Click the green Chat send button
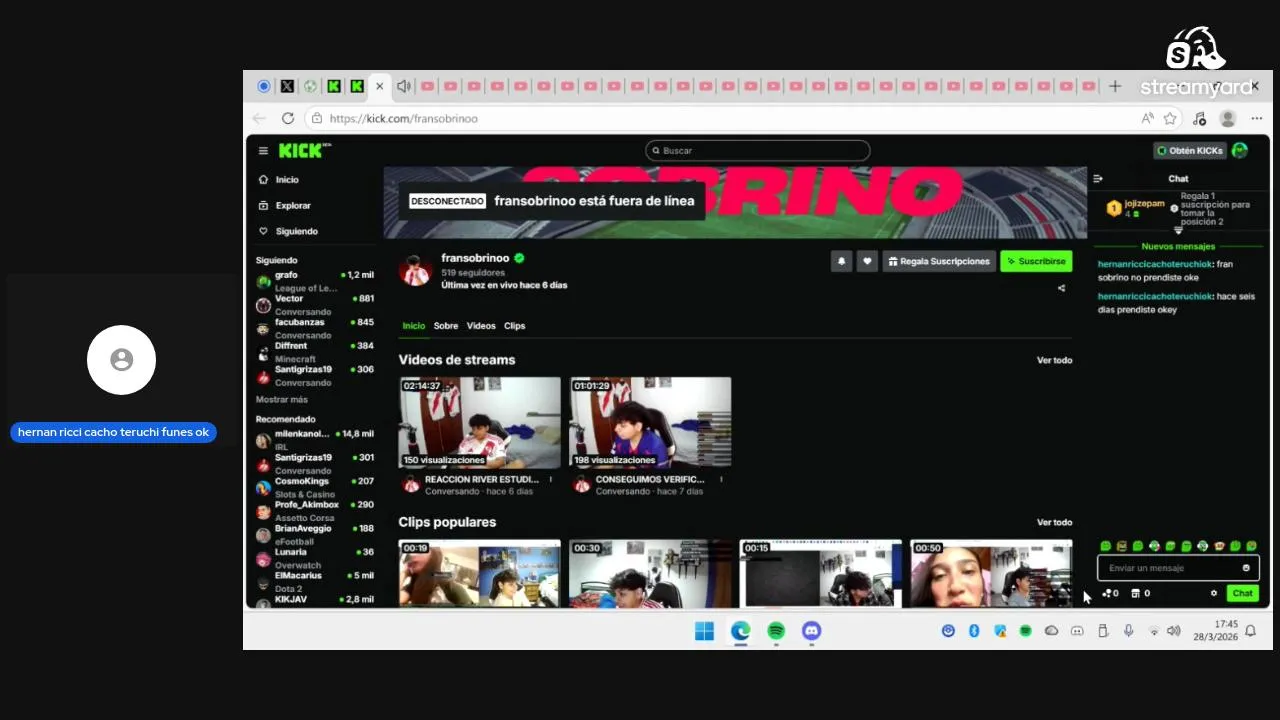 click(x=1242, y=593)
